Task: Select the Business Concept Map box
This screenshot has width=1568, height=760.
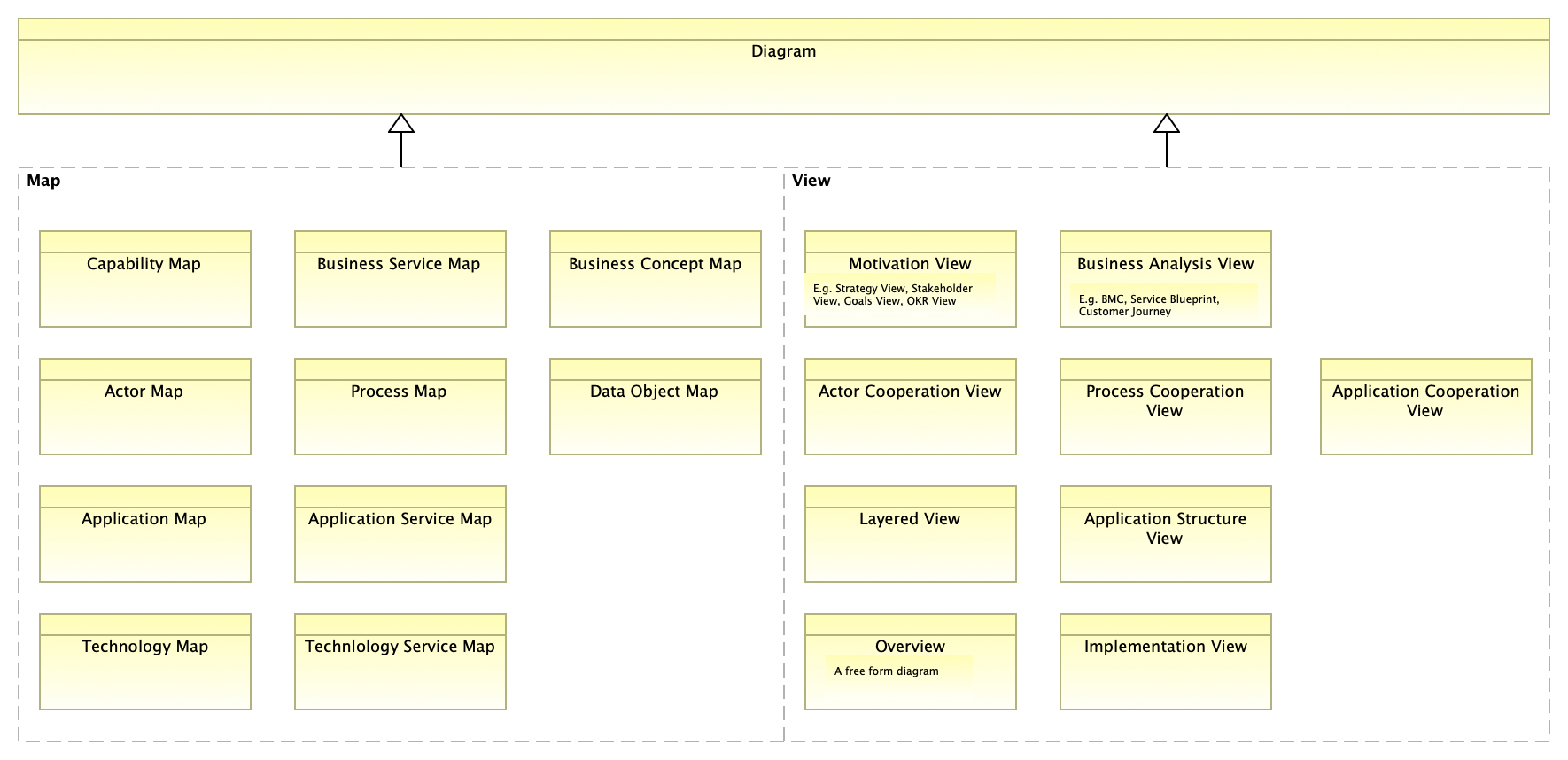Action: coord(656,279)
